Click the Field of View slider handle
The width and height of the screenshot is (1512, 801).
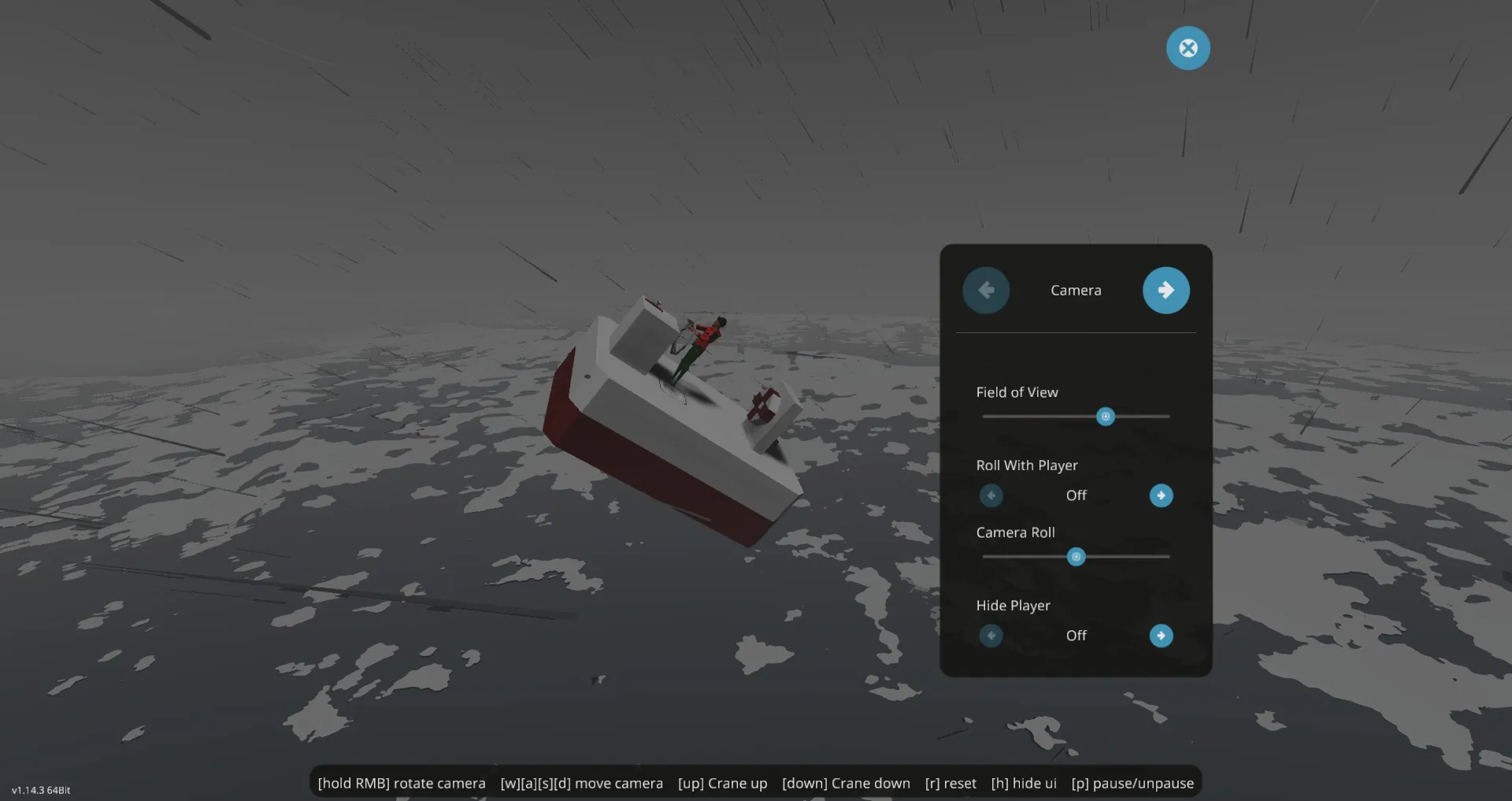click(x=1106, y=417)
